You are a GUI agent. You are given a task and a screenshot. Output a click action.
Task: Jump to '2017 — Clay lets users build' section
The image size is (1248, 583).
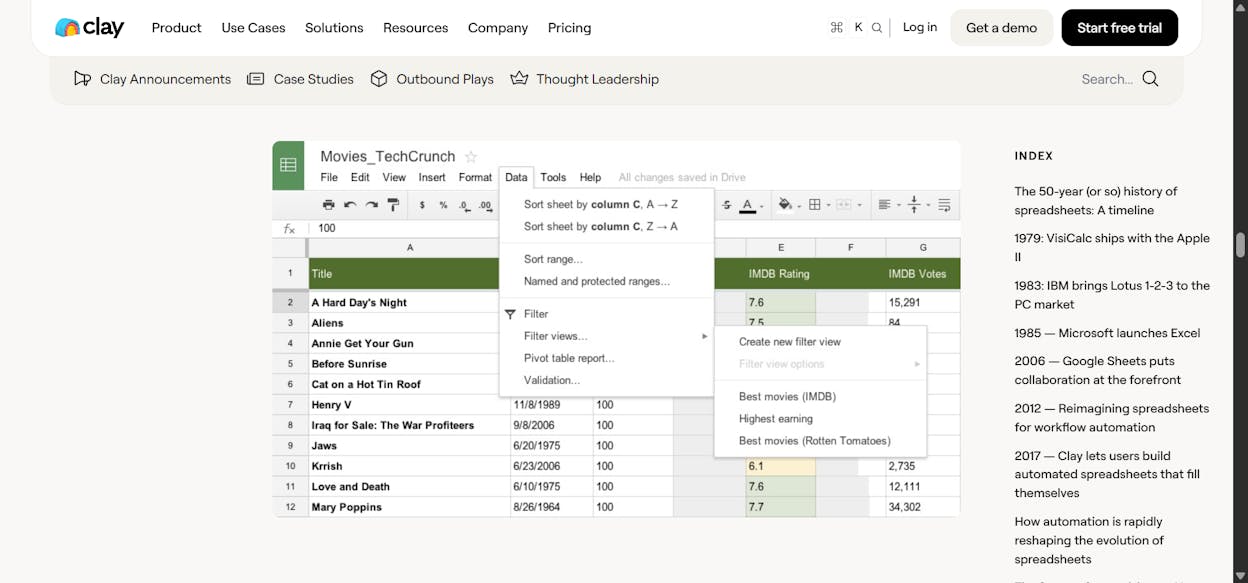[1107, 474]
